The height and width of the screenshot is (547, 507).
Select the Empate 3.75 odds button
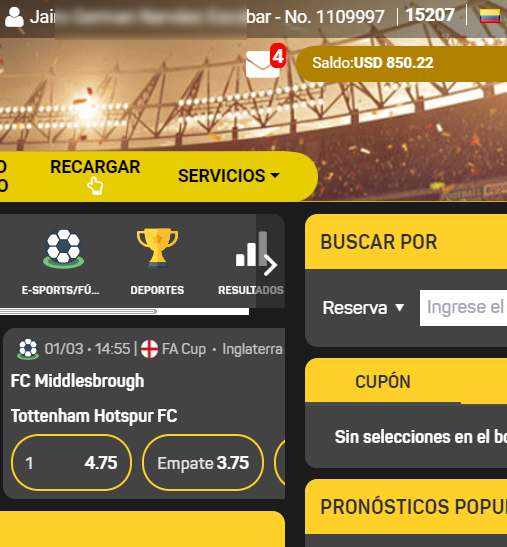pos(203,463)
